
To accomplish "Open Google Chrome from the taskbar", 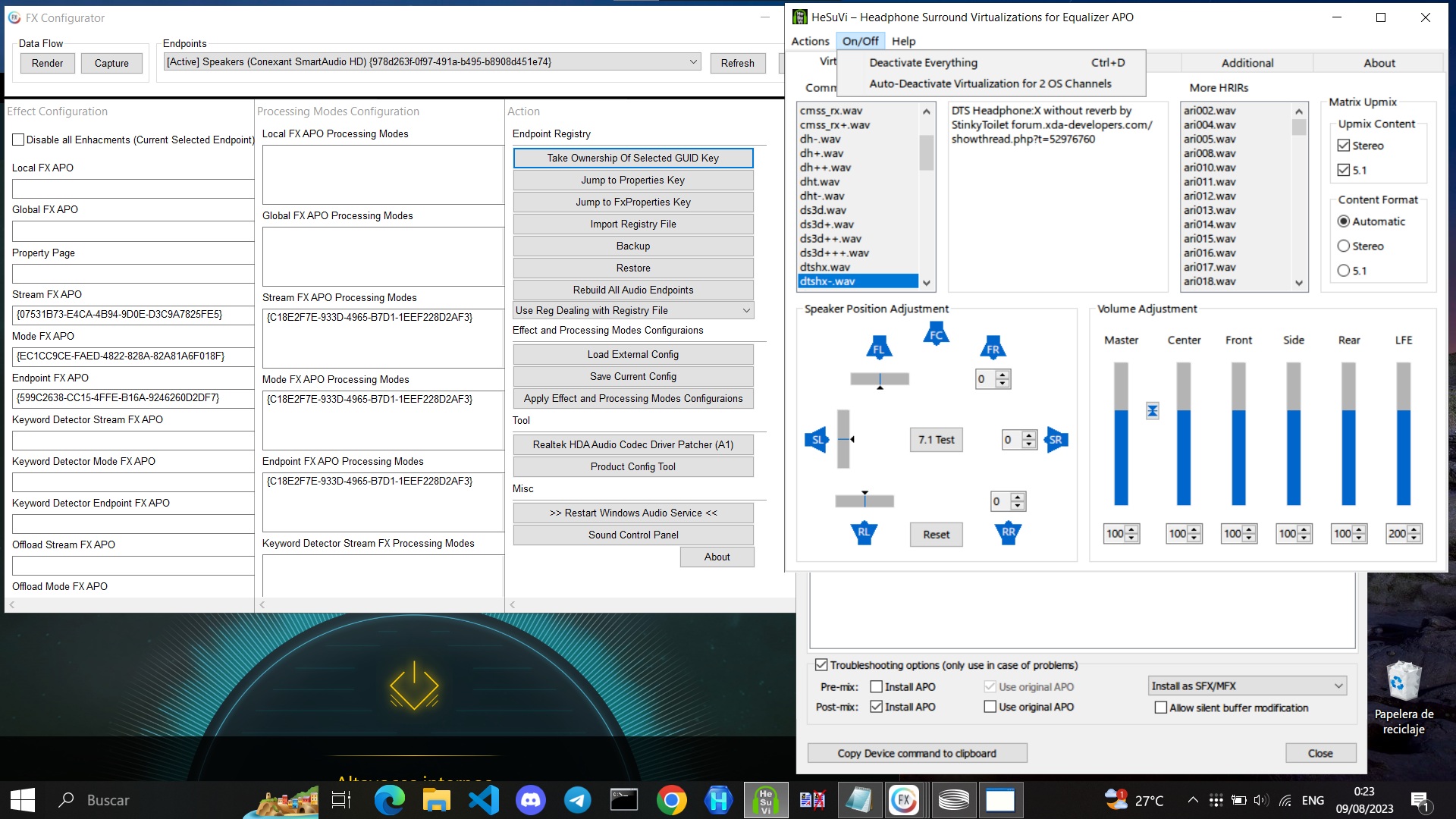I will [x=672, y=800].
